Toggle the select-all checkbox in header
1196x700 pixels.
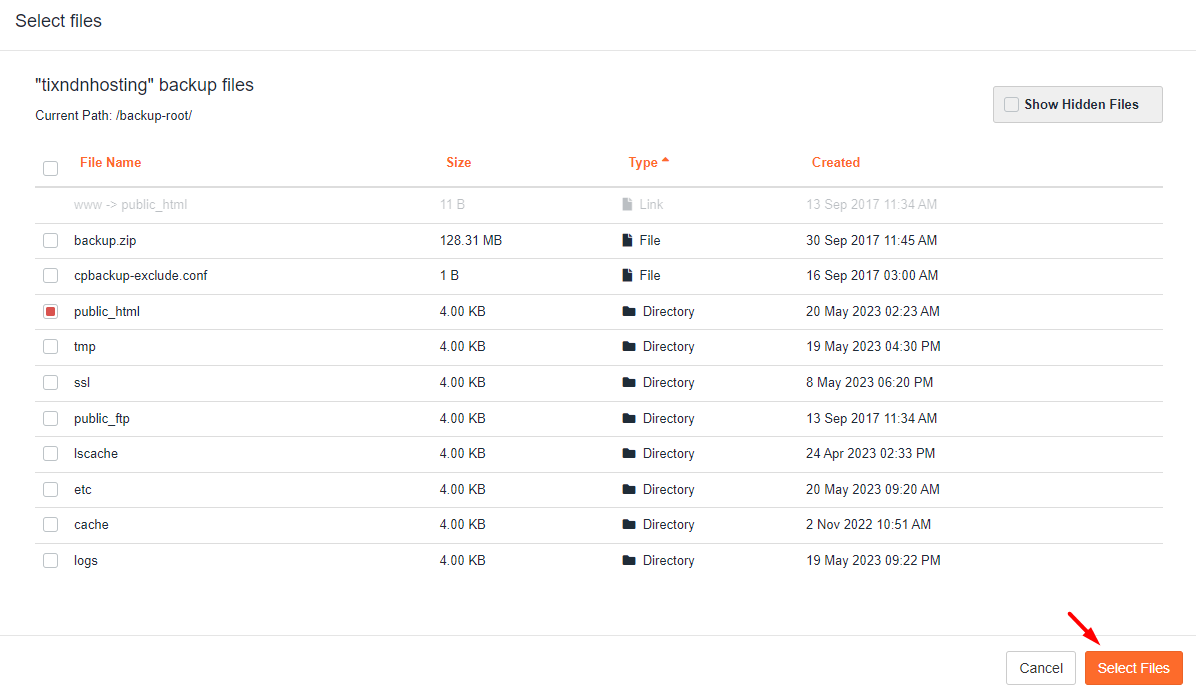click(x=50, y=168)
